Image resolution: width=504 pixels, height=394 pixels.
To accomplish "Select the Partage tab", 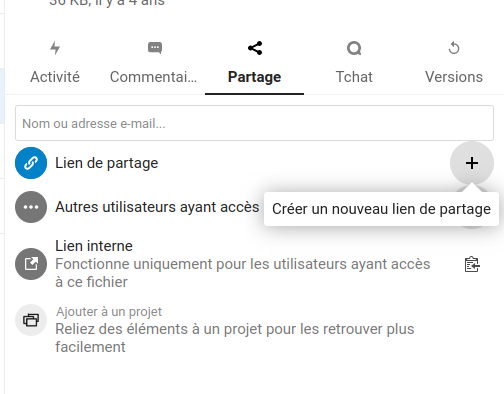I will click(254, 63).
